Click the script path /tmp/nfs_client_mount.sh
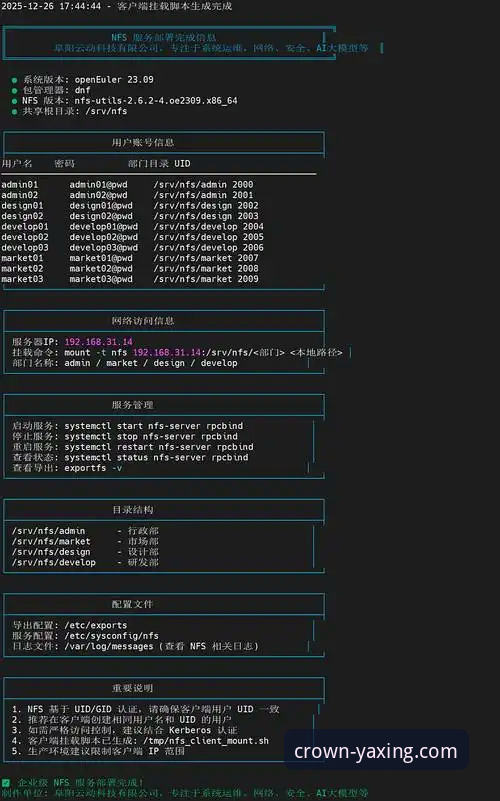 [206, 741]
